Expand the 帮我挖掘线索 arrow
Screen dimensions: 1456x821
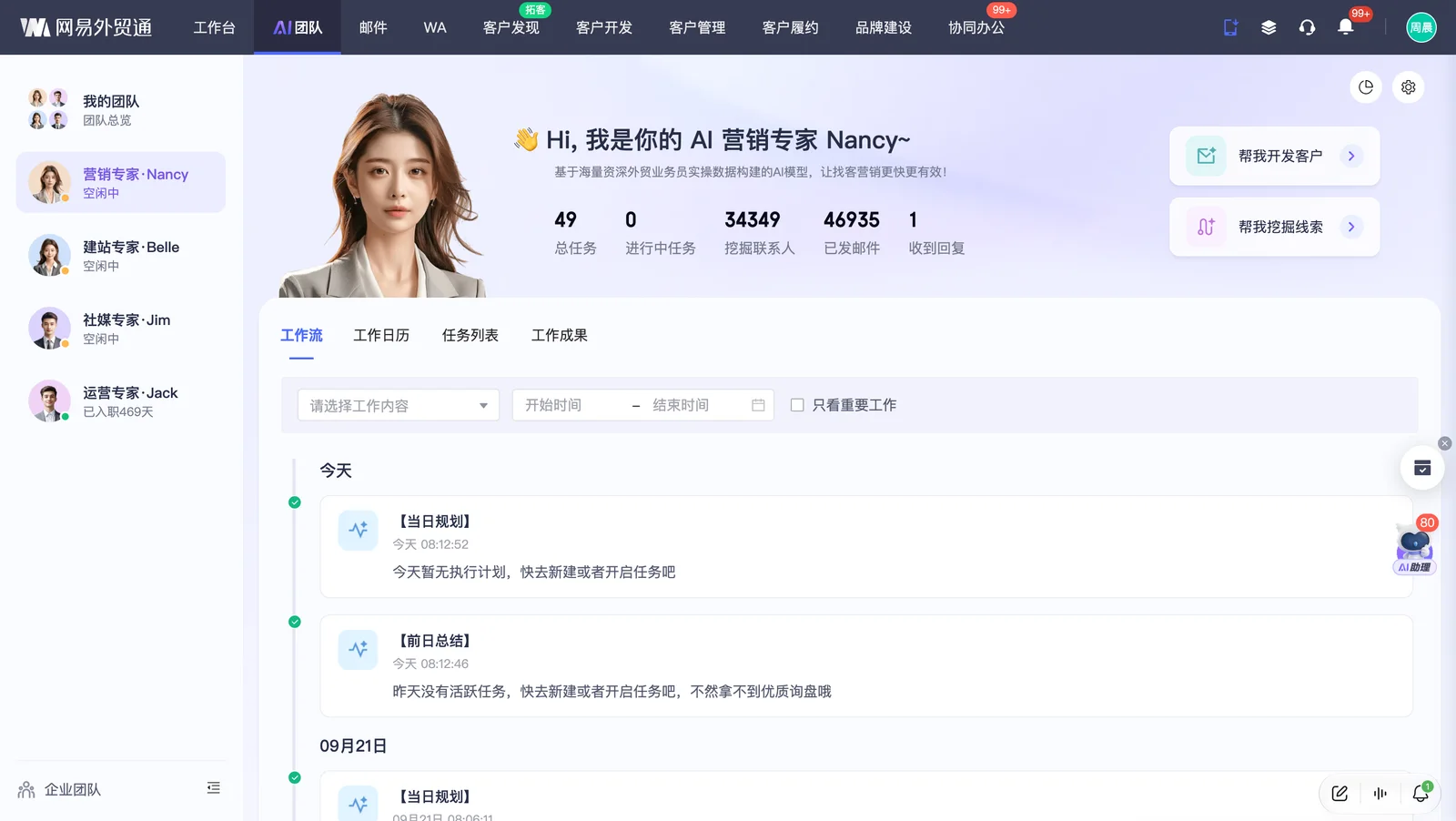point(1351,227)
